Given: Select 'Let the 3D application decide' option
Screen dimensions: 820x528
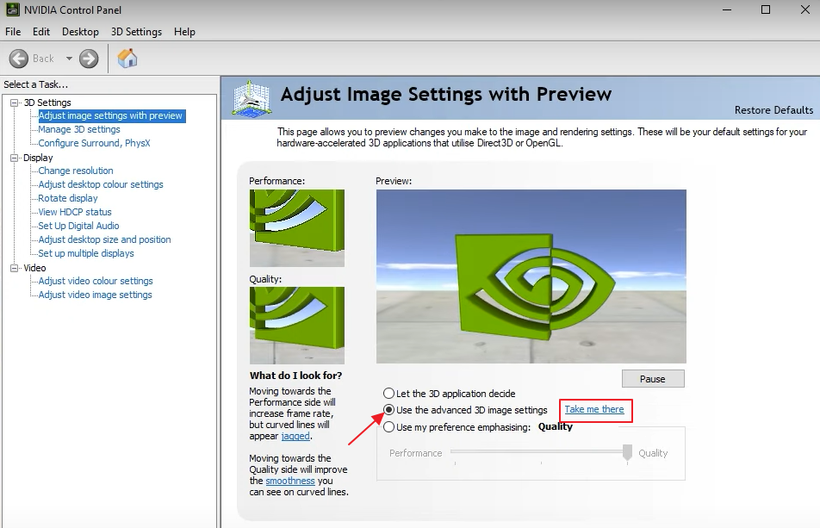Looking at the screenshot, I should [389, 394].
